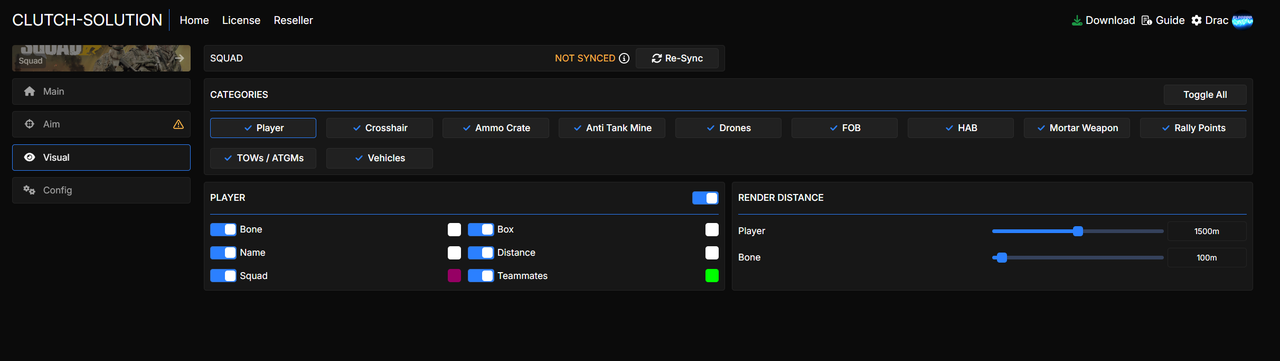Click the NOT SYNCED status text

click(x=585, y=58)
